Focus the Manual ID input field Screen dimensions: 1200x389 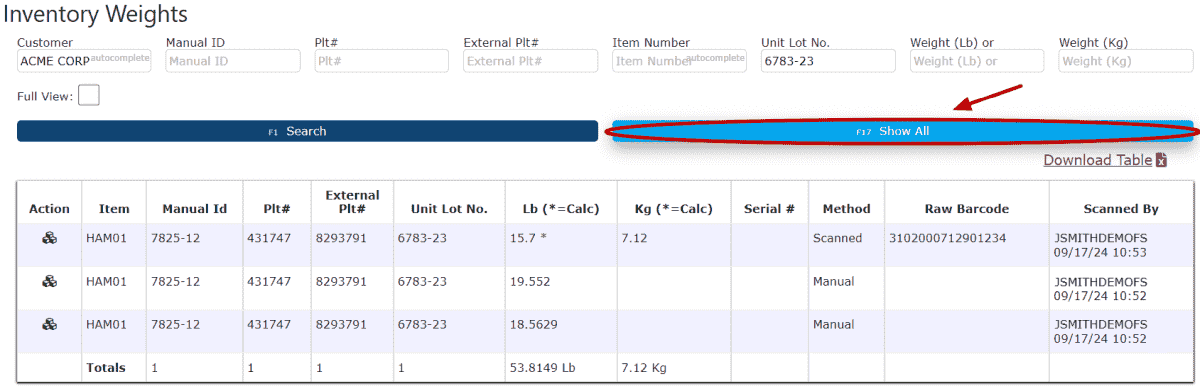[x=233, y=61]
